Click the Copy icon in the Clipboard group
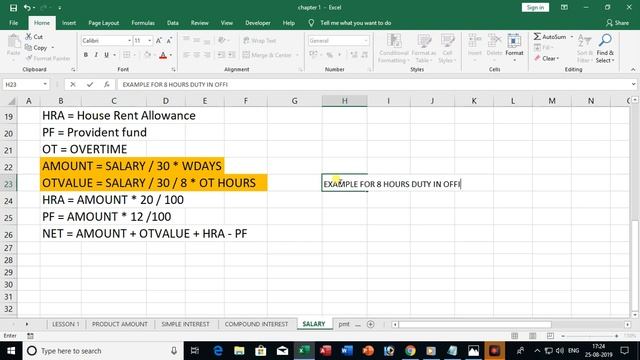This screenshot has width=640, height=360. pyautogui.click(x=29, y=48)
